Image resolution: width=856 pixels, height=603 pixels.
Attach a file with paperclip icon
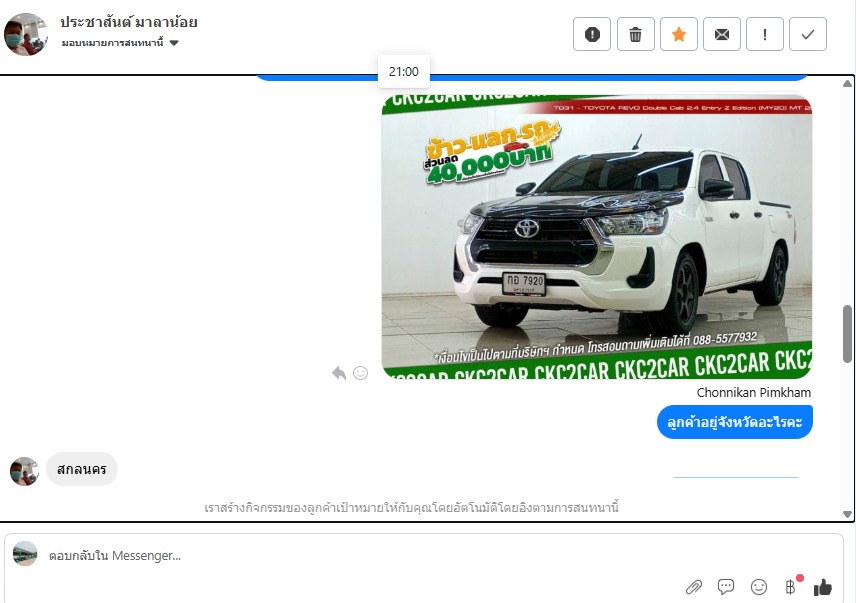(694, 587)
